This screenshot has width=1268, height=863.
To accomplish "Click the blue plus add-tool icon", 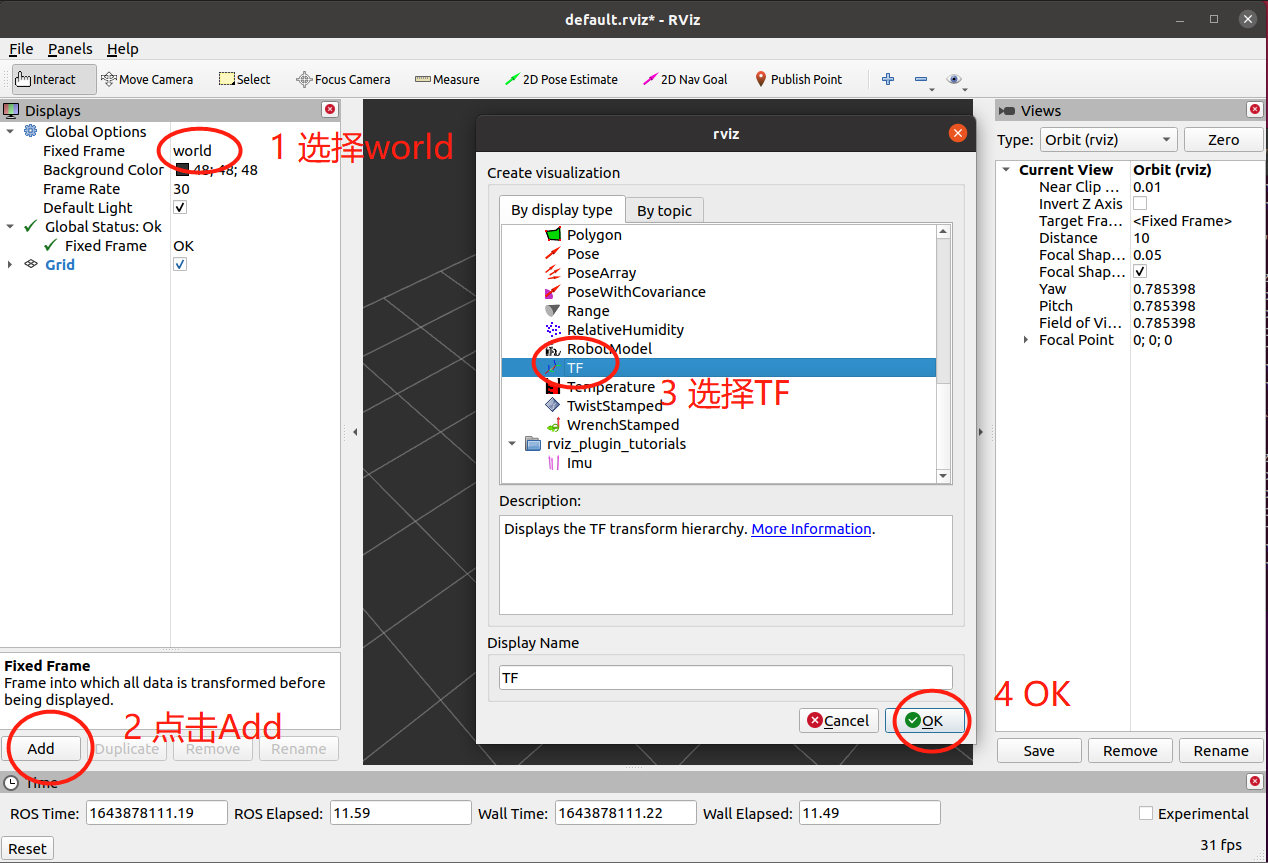I will (x=887, y=80).
